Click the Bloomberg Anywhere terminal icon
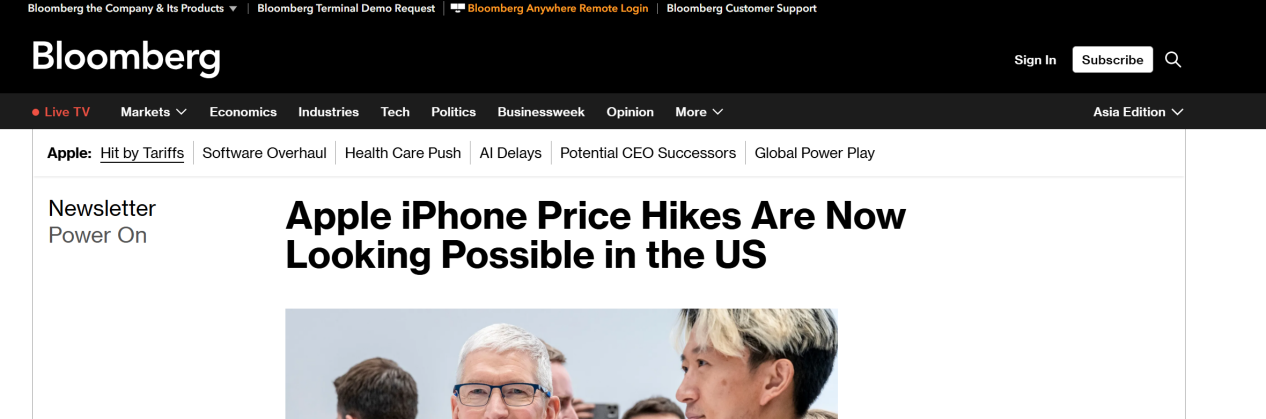This screenshot has width=1266, height=419. [458, 8]
